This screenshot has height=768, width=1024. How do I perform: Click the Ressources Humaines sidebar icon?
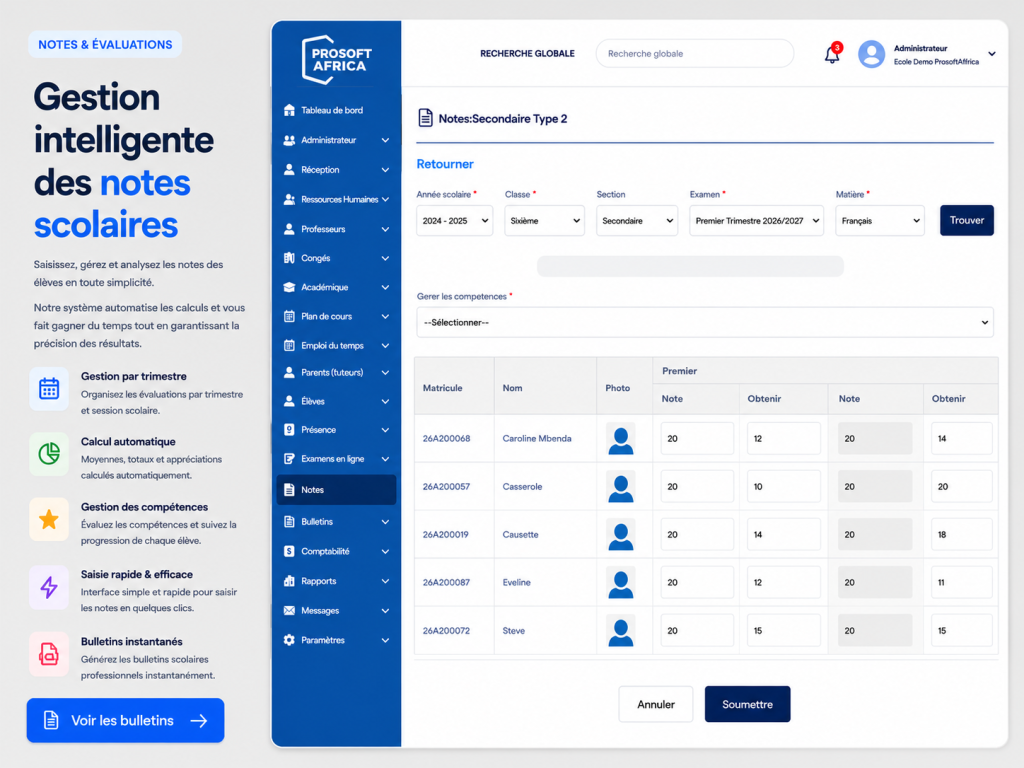click(x=289, y=199)
